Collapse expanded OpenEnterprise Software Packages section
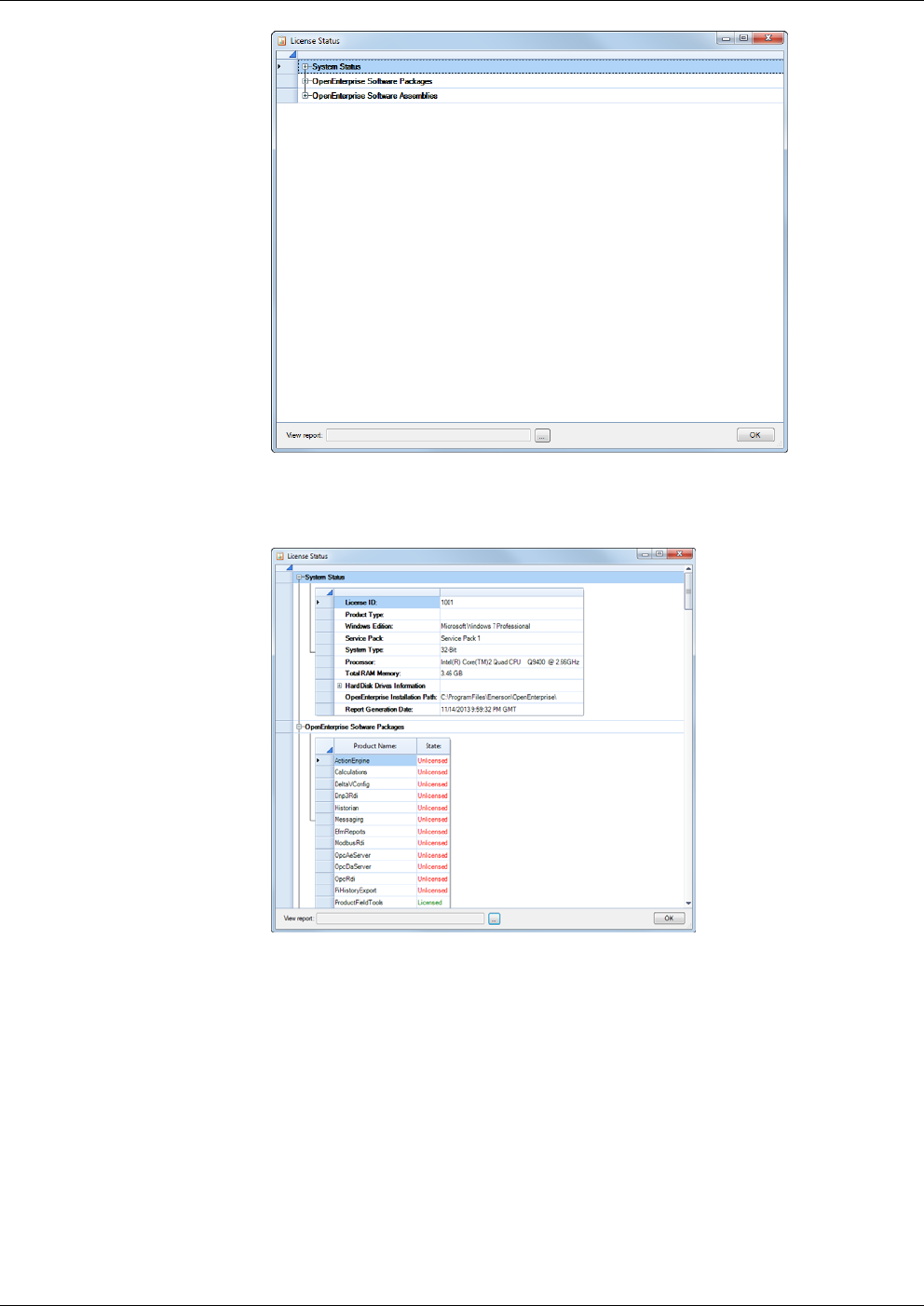The width and height of the screenshot is (924, 1306). (x=300, y=727)
